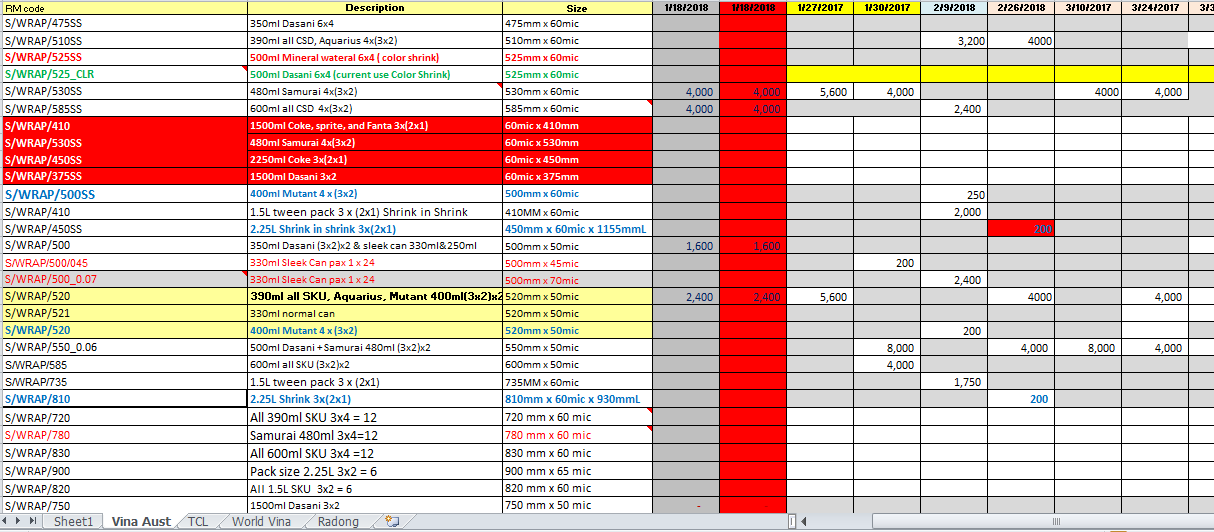Select 1500ml Coke, sprite, and Fanta description
The image size is (1214, 532).
click(375, 126)
